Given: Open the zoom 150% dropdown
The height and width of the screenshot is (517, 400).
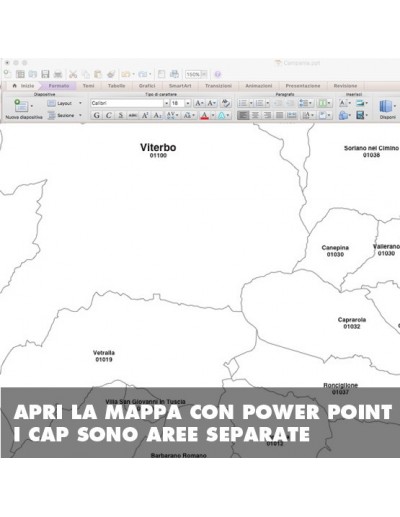Looking at the screenshot, I should (204, 74).
